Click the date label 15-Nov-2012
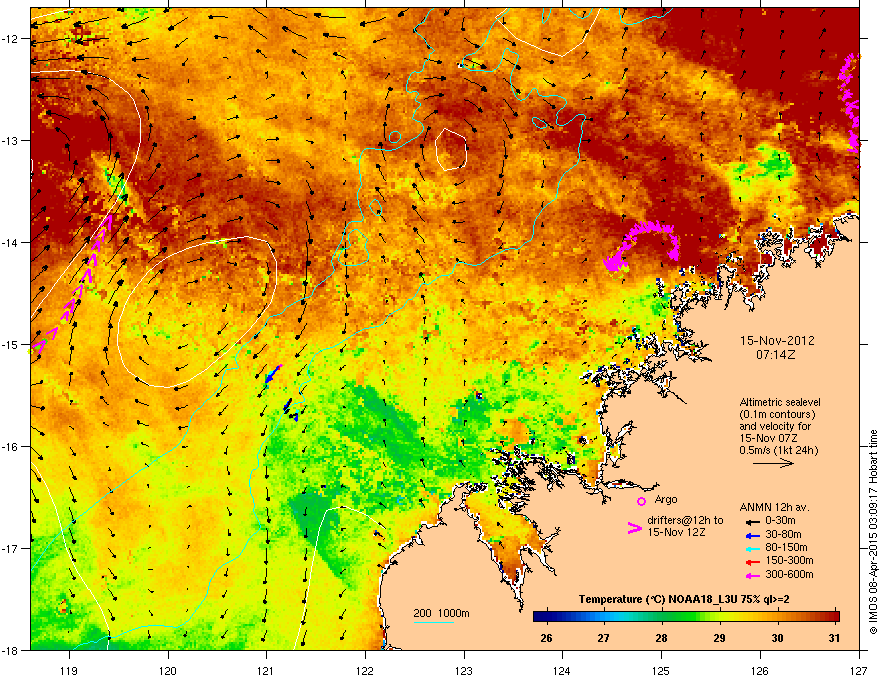Screen dimensions: 880x680 coord(777,341)
